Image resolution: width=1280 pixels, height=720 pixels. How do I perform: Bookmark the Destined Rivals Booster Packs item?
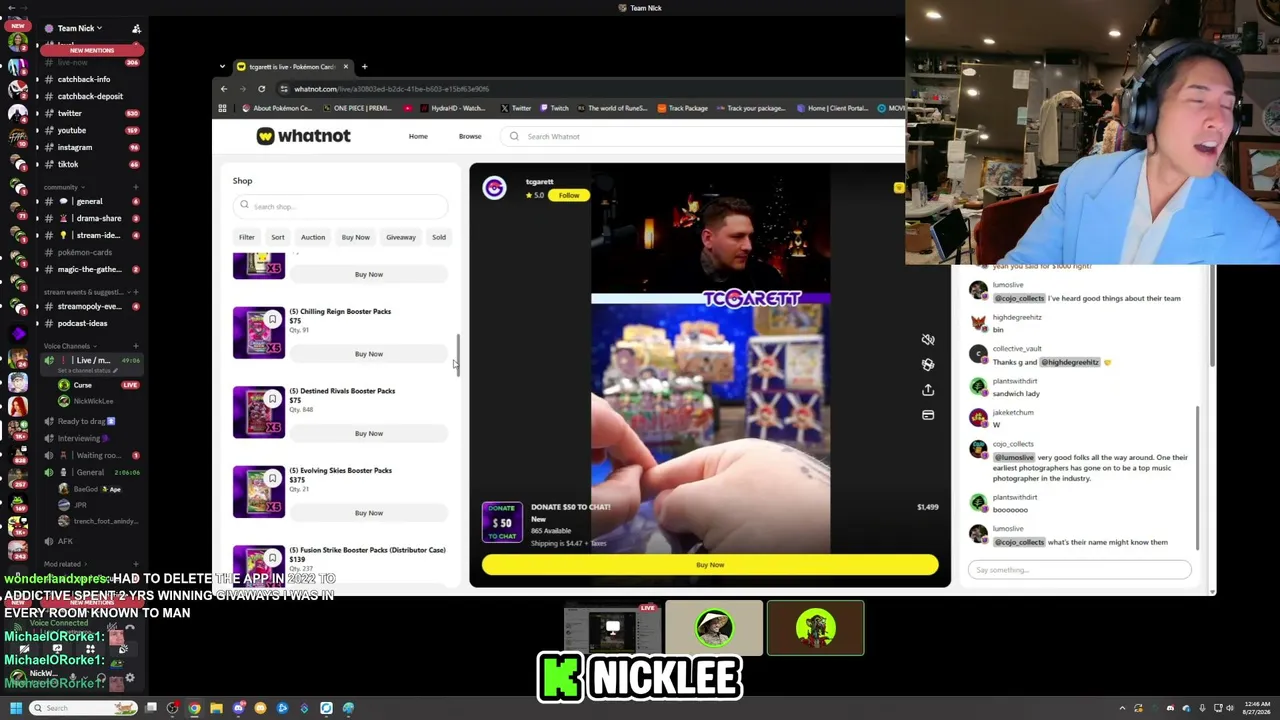[x=272, y=399]
